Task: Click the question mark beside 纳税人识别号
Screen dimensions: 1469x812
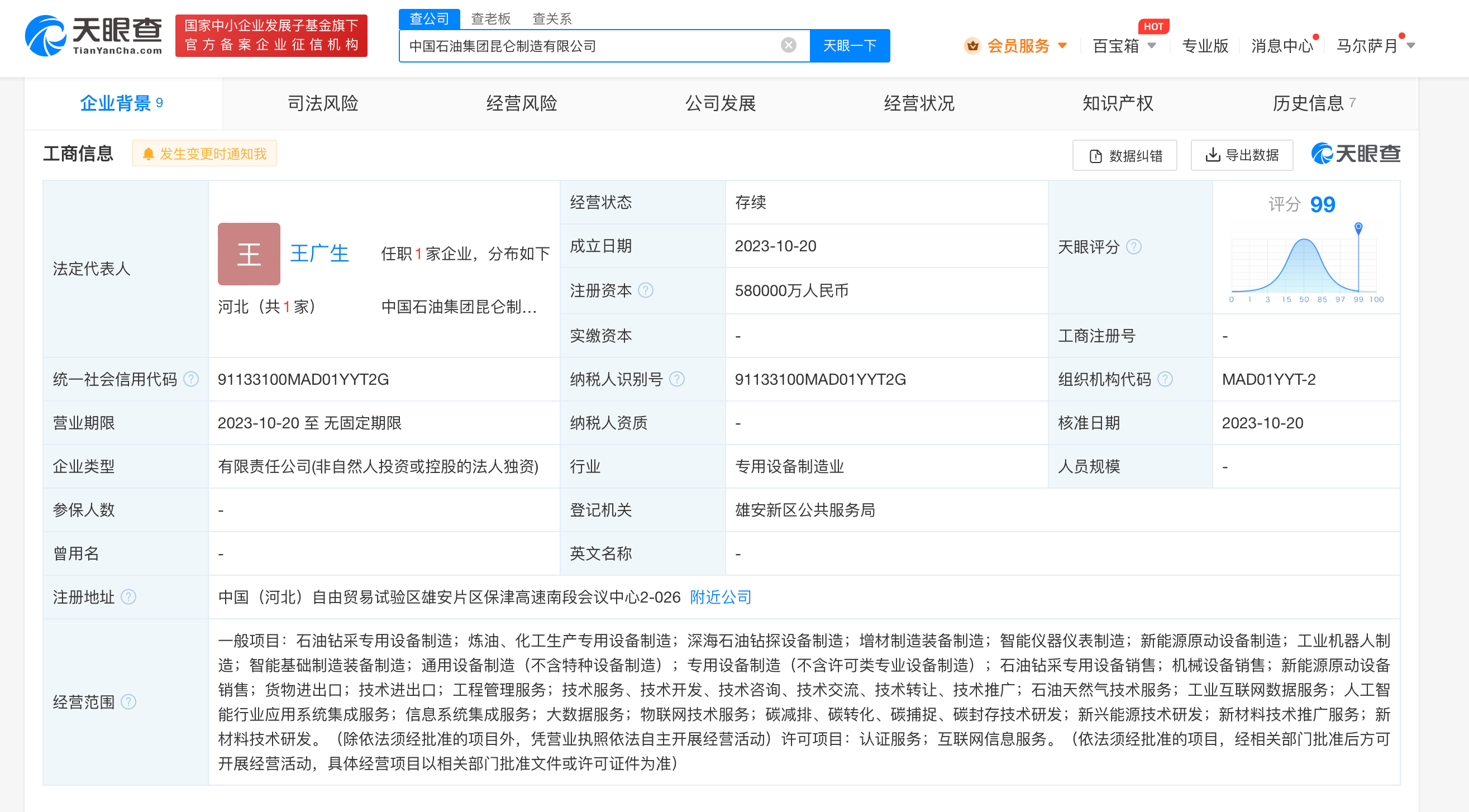Action: pyautogui.click(x=677, y=379)
